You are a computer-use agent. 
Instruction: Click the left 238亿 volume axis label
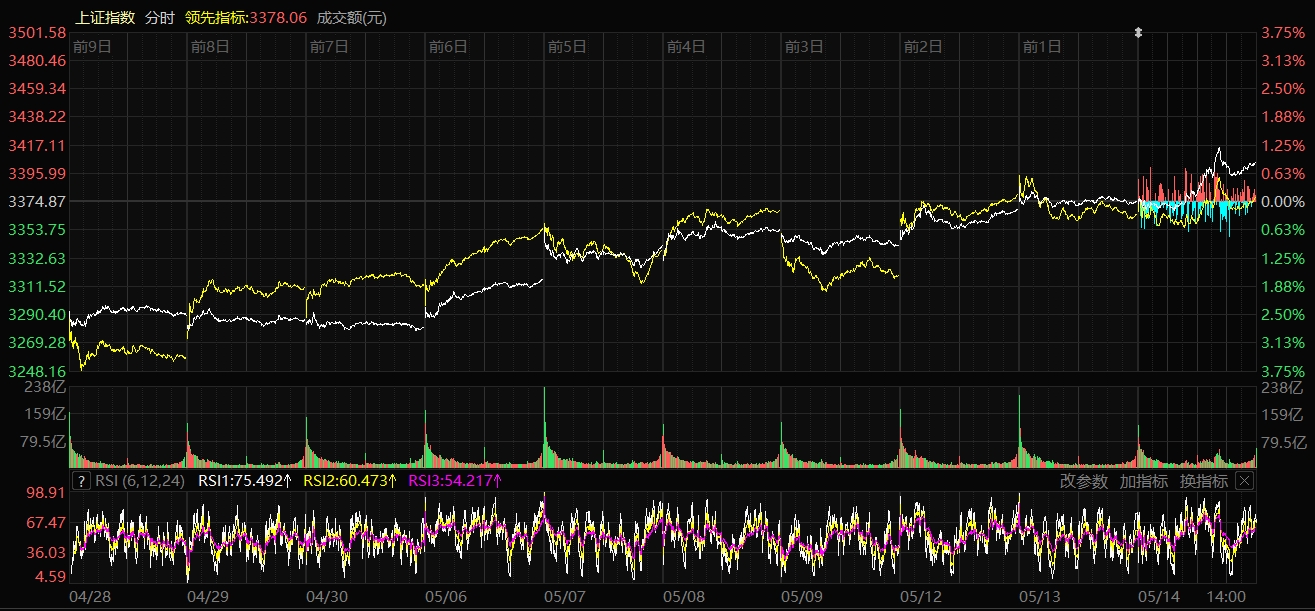[x=44, y=387]
